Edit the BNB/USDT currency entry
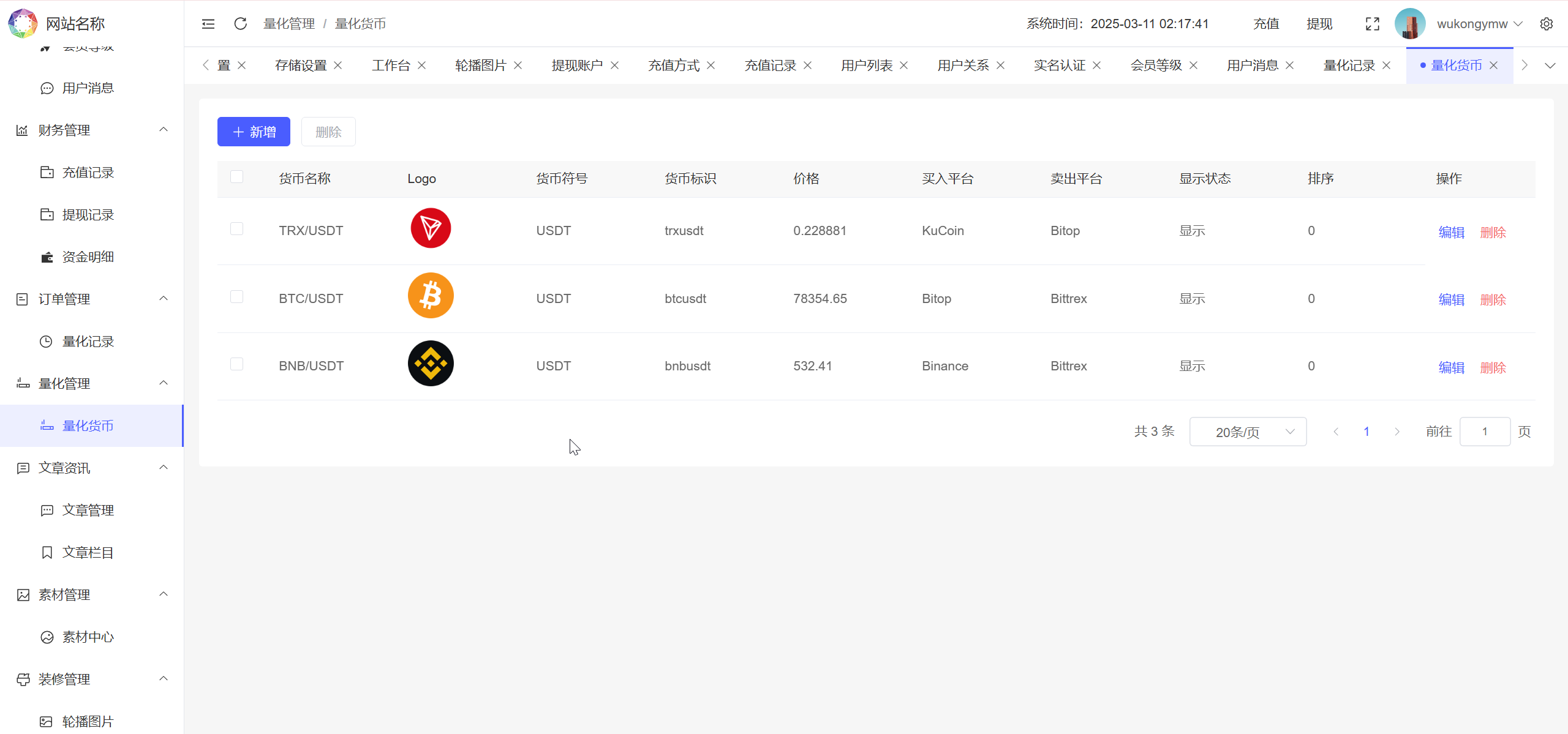 click(x=1451, y=367)
